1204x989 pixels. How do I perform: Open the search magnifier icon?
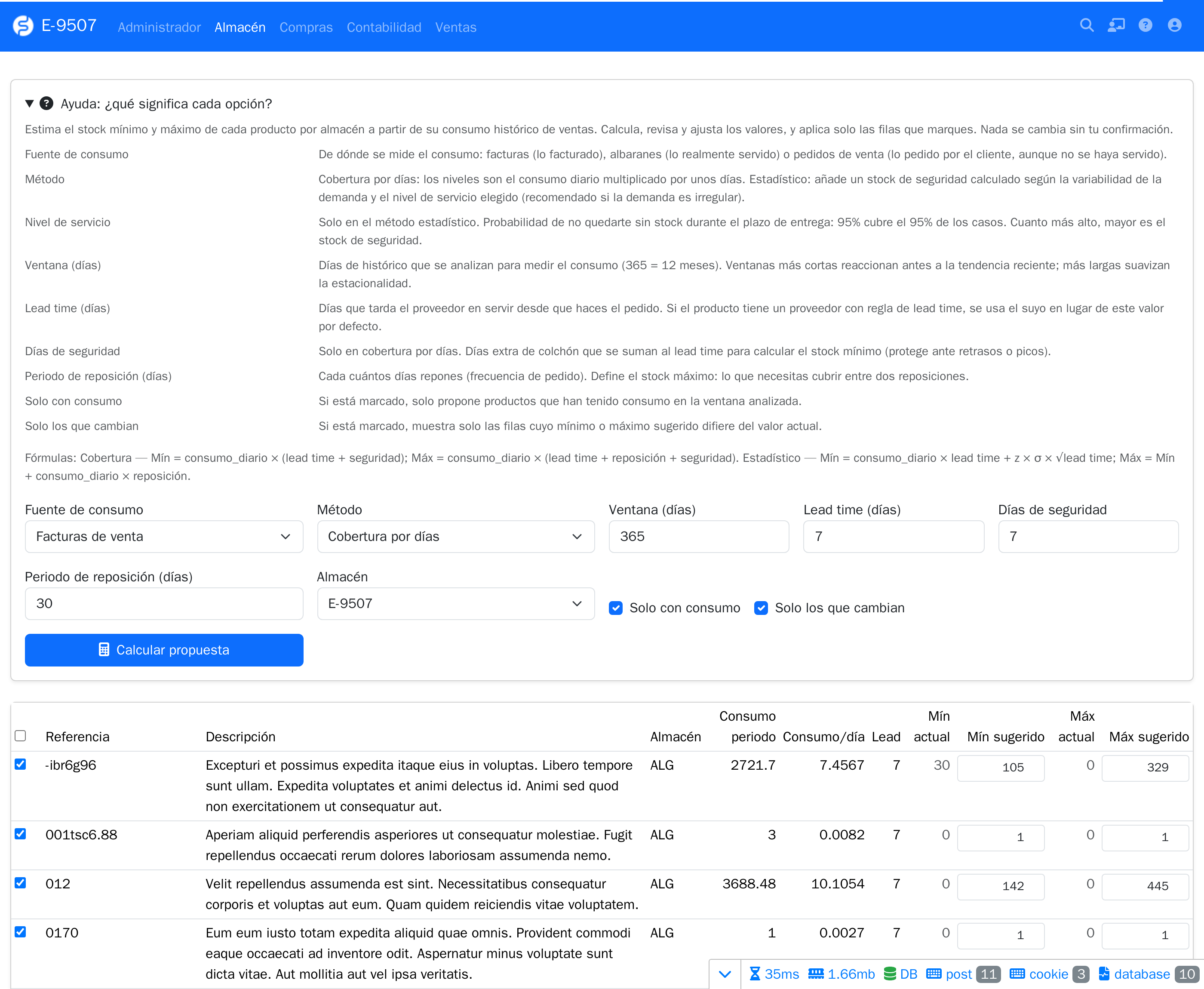click(x=1087, y=25)
